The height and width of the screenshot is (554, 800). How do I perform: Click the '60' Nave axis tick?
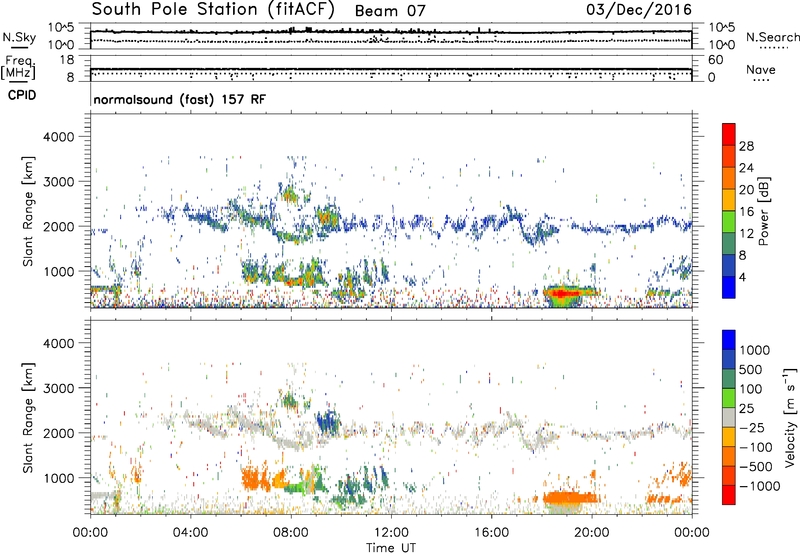[x=716, y=60]
